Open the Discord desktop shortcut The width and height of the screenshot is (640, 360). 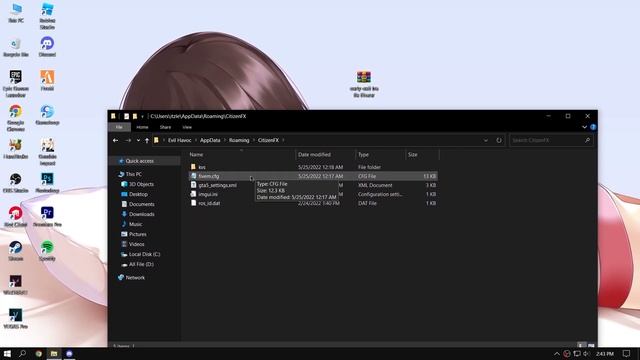tap(47, 47)
